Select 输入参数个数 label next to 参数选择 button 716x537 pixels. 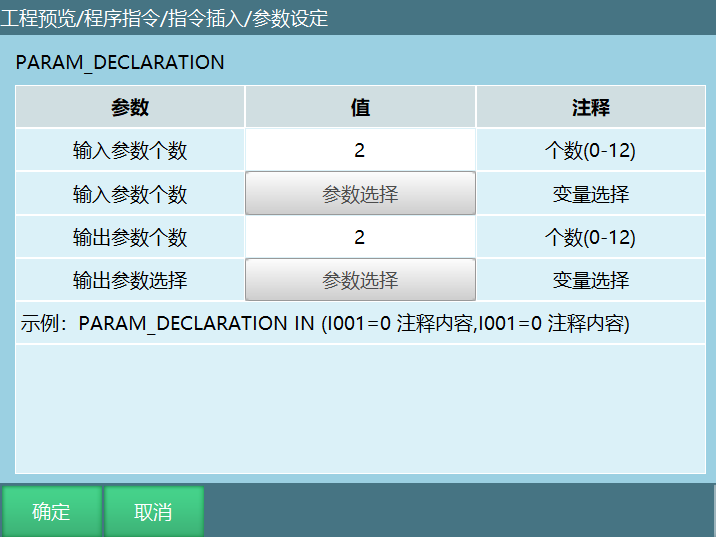[130, 194]
